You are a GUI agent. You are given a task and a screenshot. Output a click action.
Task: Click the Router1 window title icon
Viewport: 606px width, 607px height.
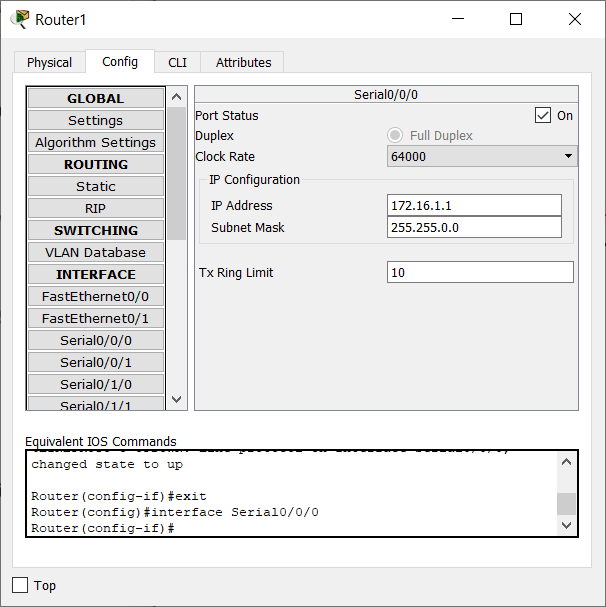point(19,19)
